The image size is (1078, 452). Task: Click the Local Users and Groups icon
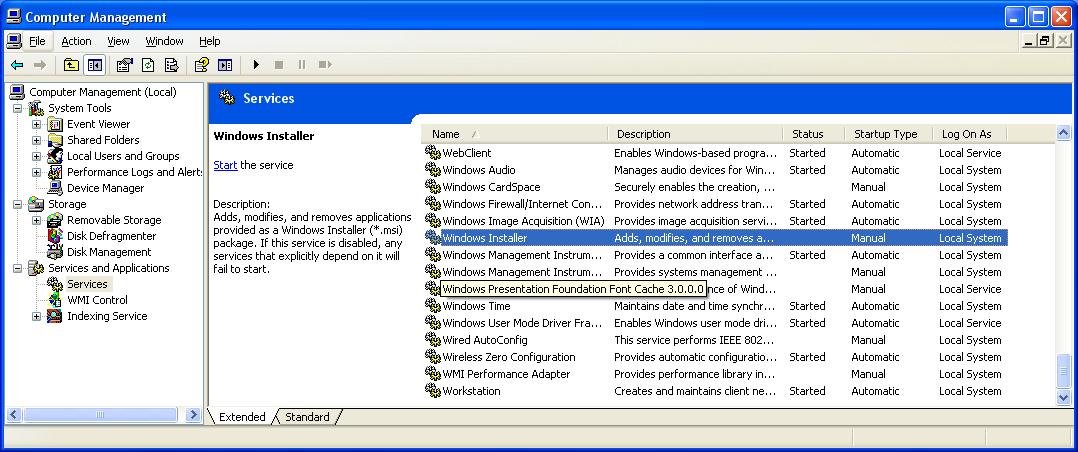click(x=55, y=156)
